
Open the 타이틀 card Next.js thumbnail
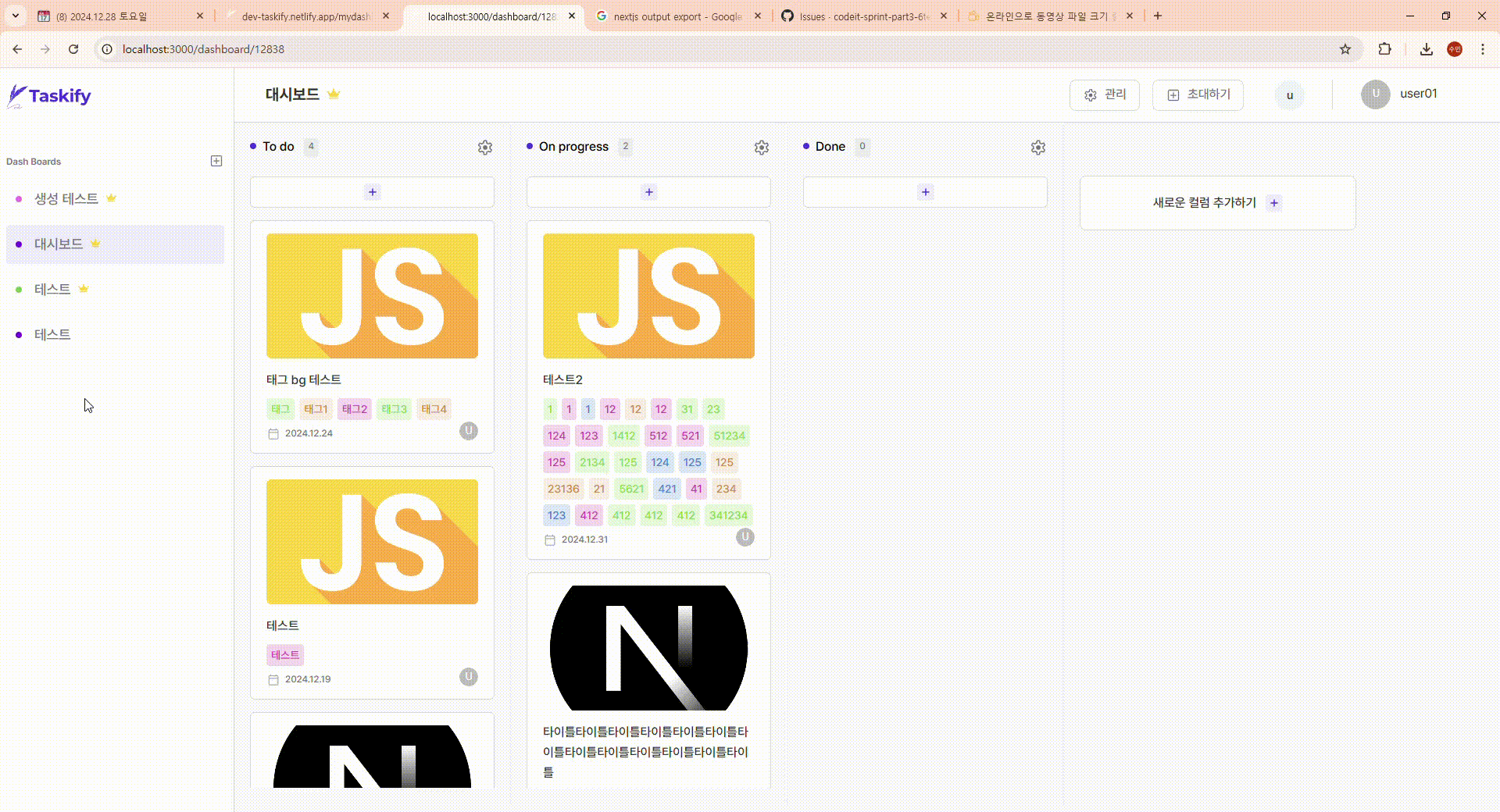pos(648,648)
